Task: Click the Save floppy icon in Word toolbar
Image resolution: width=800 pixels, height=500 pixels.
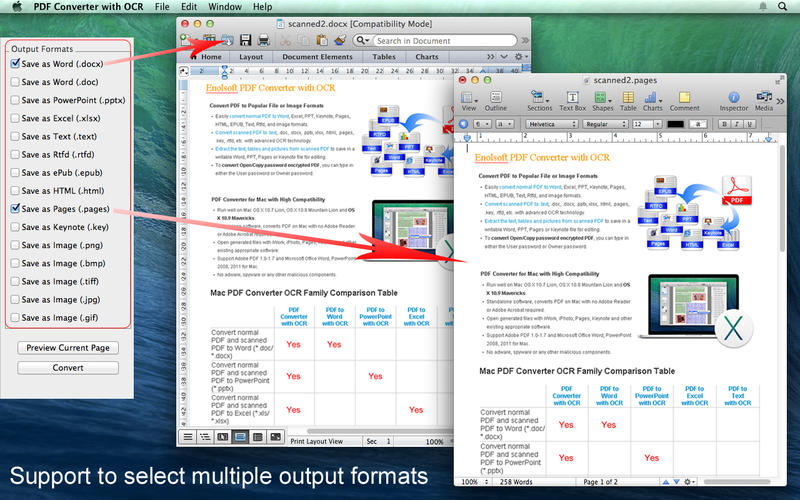Action: coord(245,40)
